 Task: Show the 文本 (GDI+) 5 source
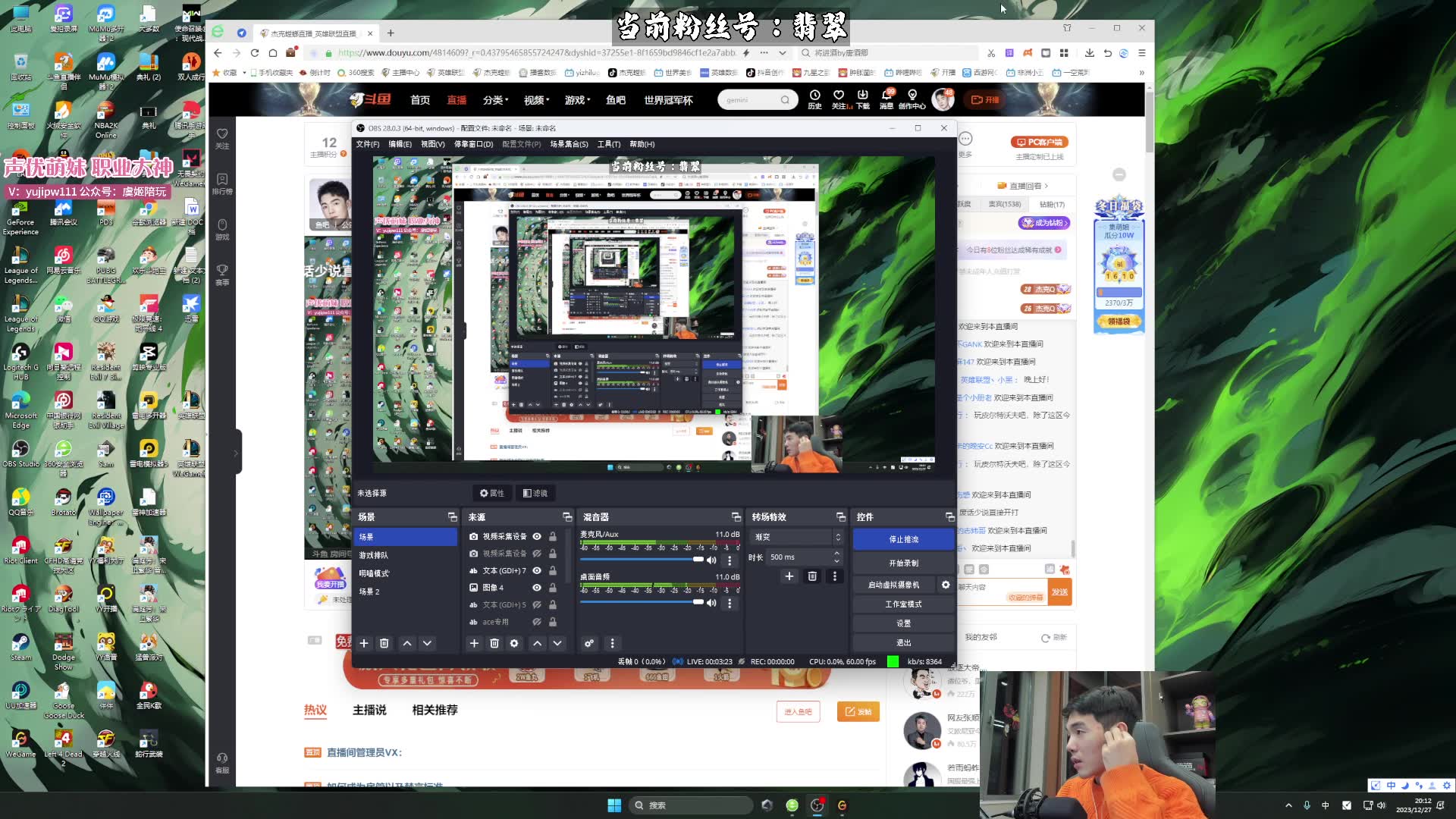537,605
